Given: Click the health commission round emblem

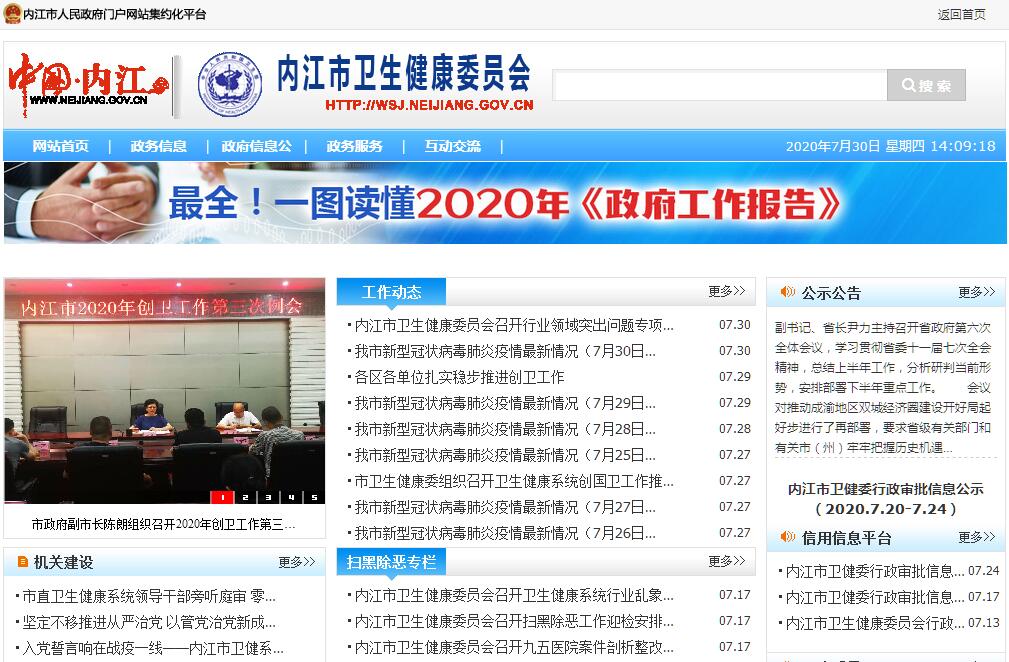Looking at the screenshot, I should click(x=230, y=84).
